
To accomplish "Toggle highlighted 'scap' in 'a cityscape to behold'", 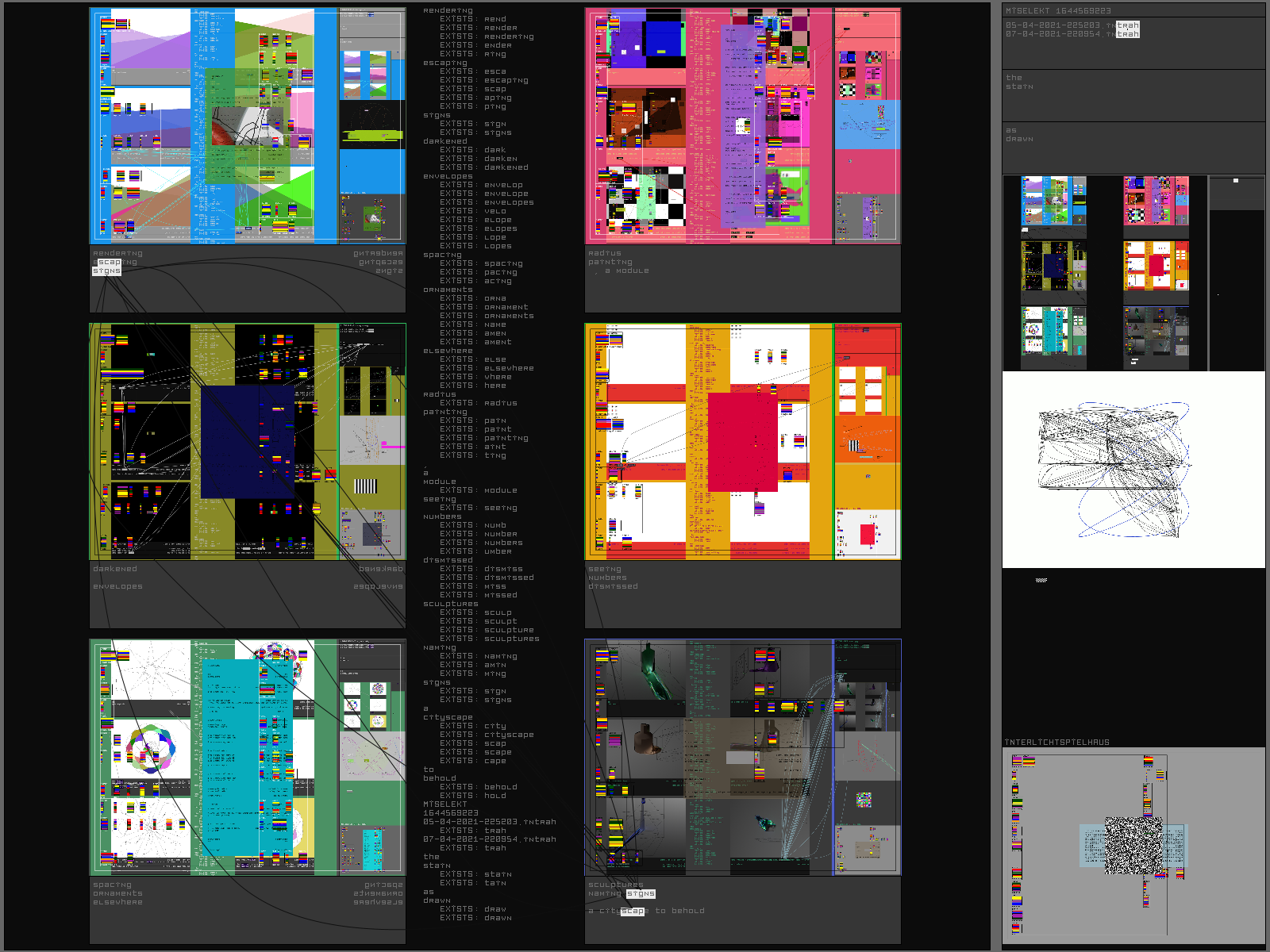I will point(633,911).
